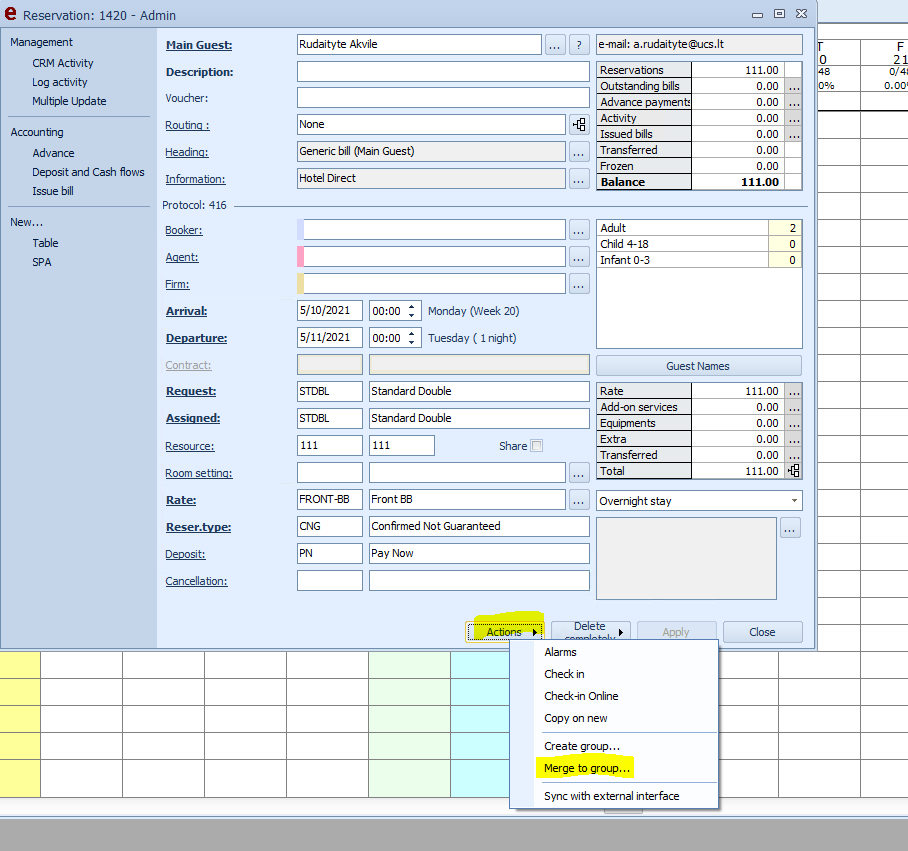Viewport: 908px width, 851px height.
Task: Open the Information ellipsis button
Action: click(579, 179)
